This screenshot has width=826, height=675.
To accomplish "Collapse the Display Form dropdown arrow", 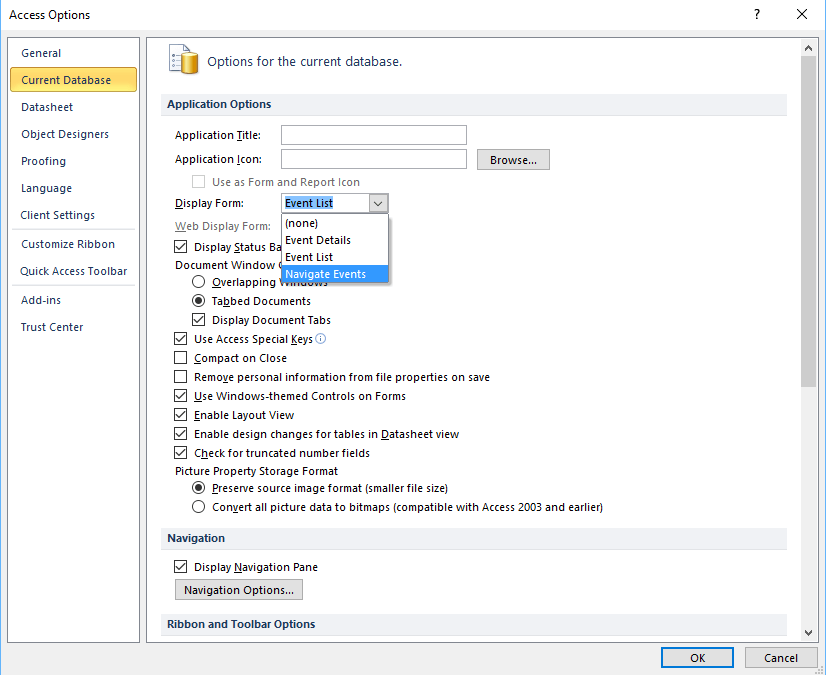I will [x=377, y=203].
